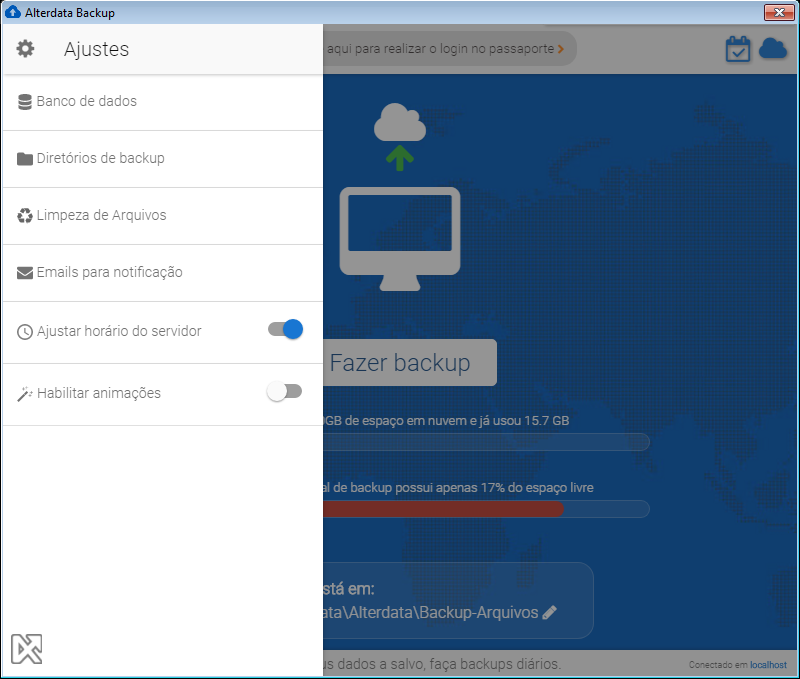Viewport: 800px width, 679px height.
Task: Click the Alterdata Backup title bar icon
Action: pyautogui.click(x=12, y=12)
